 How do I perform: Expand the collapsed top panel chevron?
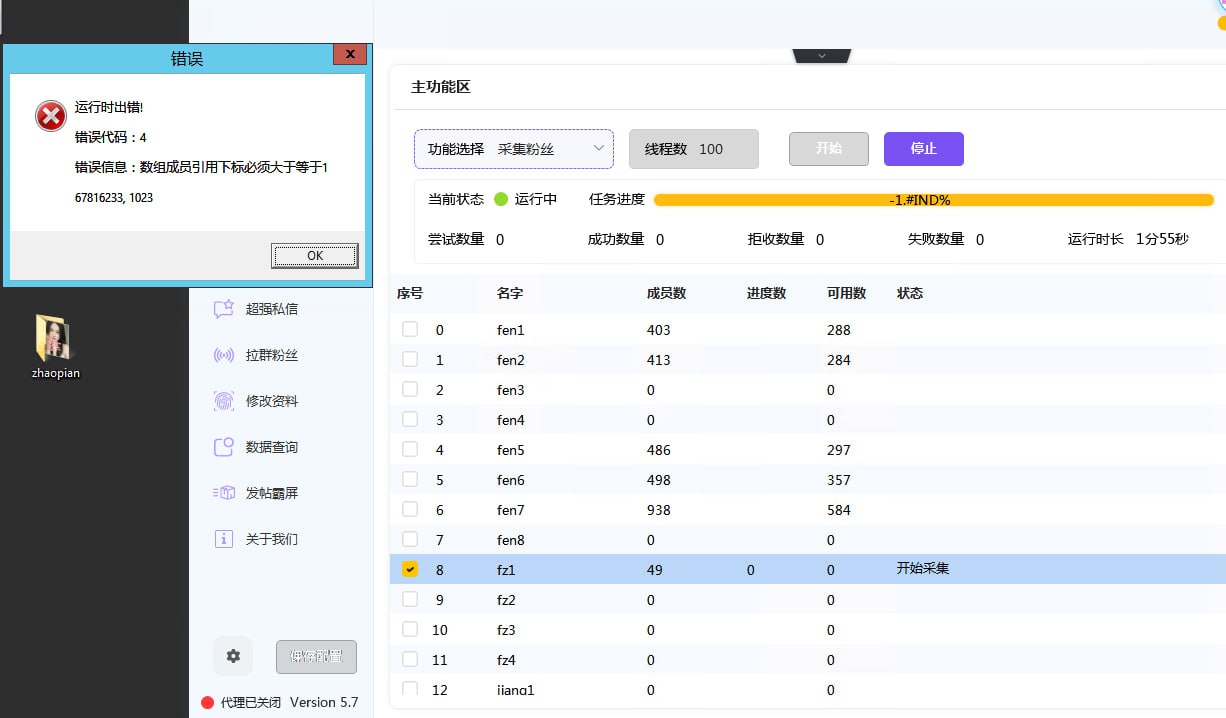click(822, 56)
